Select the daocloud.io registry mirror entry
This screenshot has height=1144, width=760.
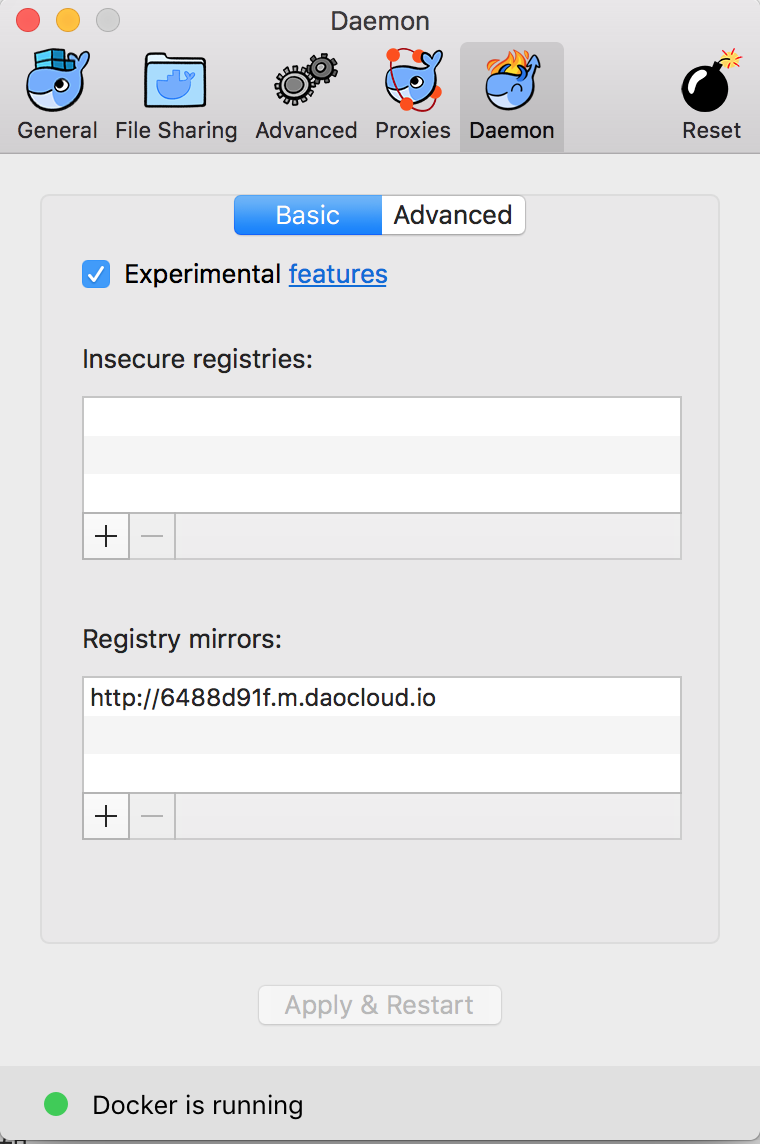click(x=263, y=697)
